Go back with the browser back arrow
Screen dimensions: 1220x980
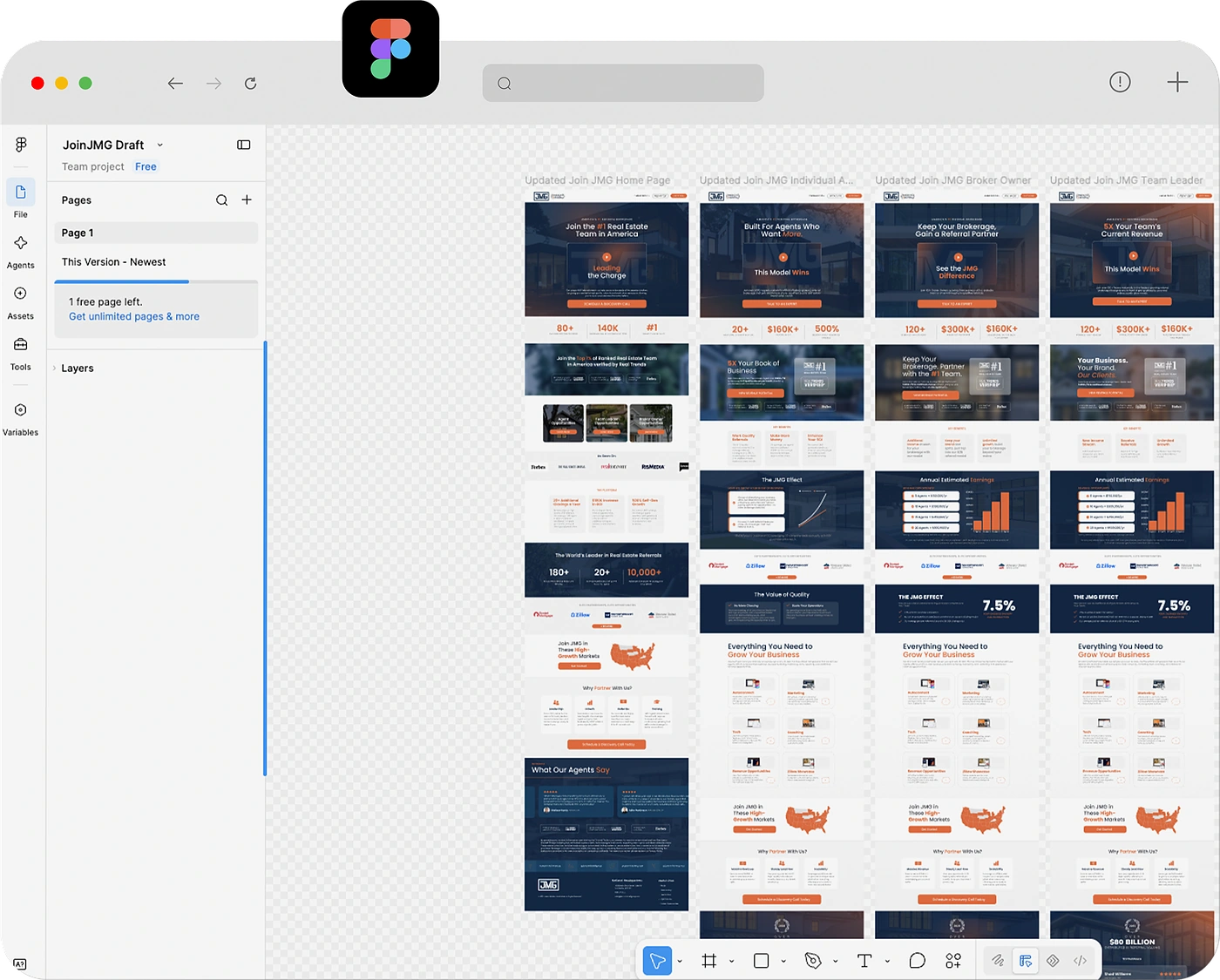pos(175,84)
